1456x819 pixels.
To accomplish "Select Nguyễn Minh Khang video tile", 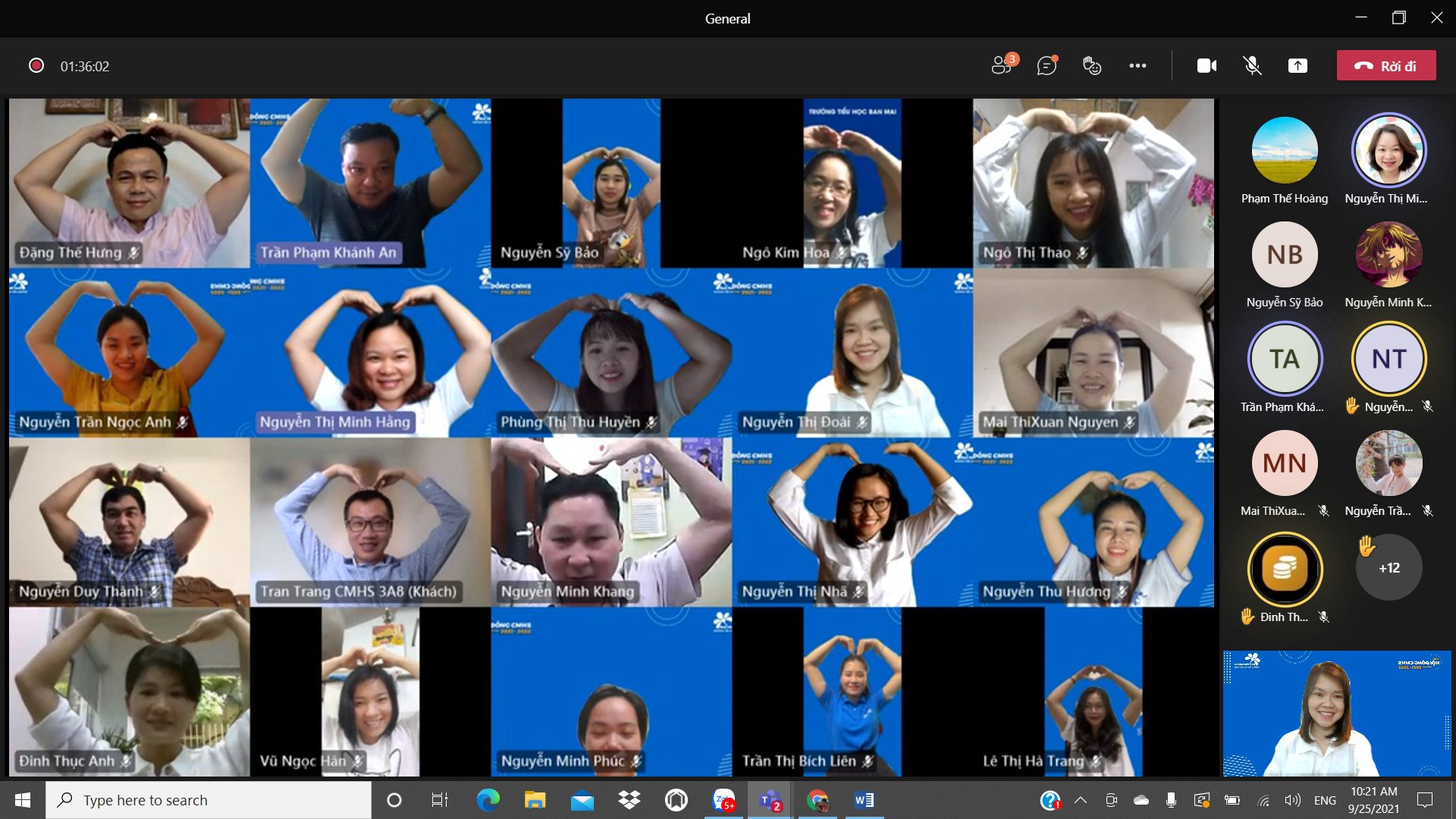I will coord(611,522).
